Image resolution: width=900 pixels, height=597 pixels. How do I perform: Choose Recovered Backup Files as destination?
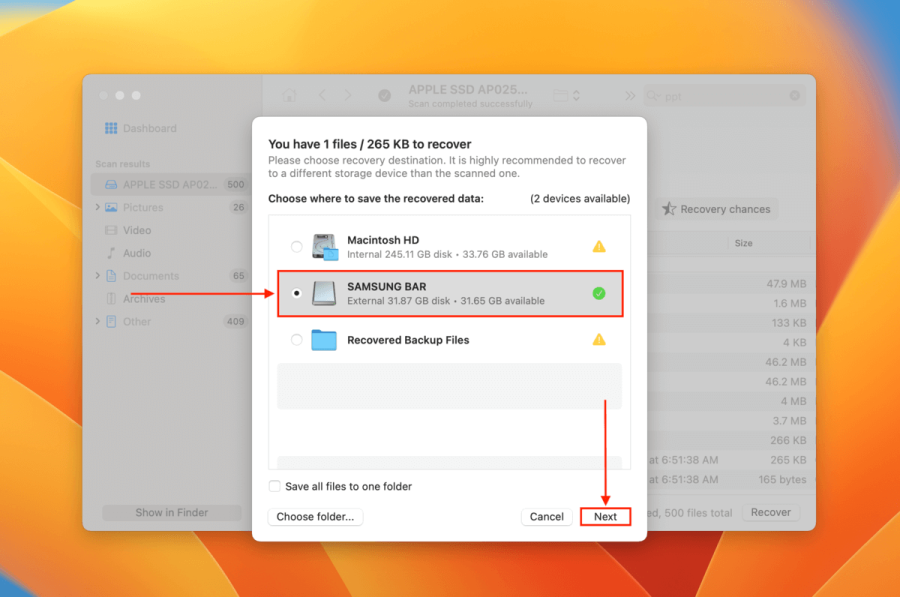[x=296, y=339]
